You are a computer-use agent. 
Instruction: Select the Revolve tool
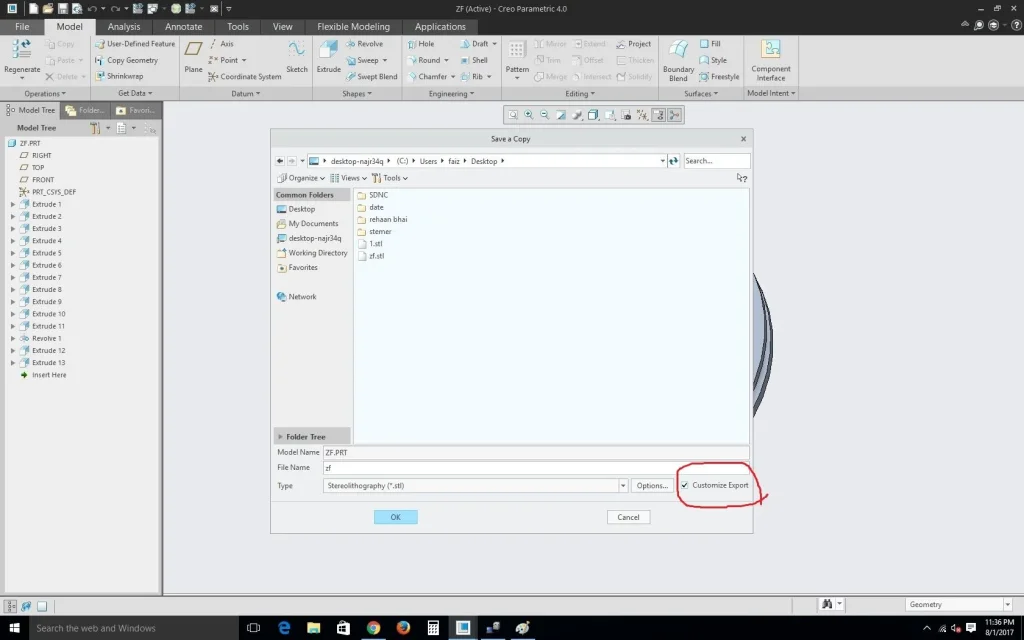pyautogui.click(x=364, y=44)
